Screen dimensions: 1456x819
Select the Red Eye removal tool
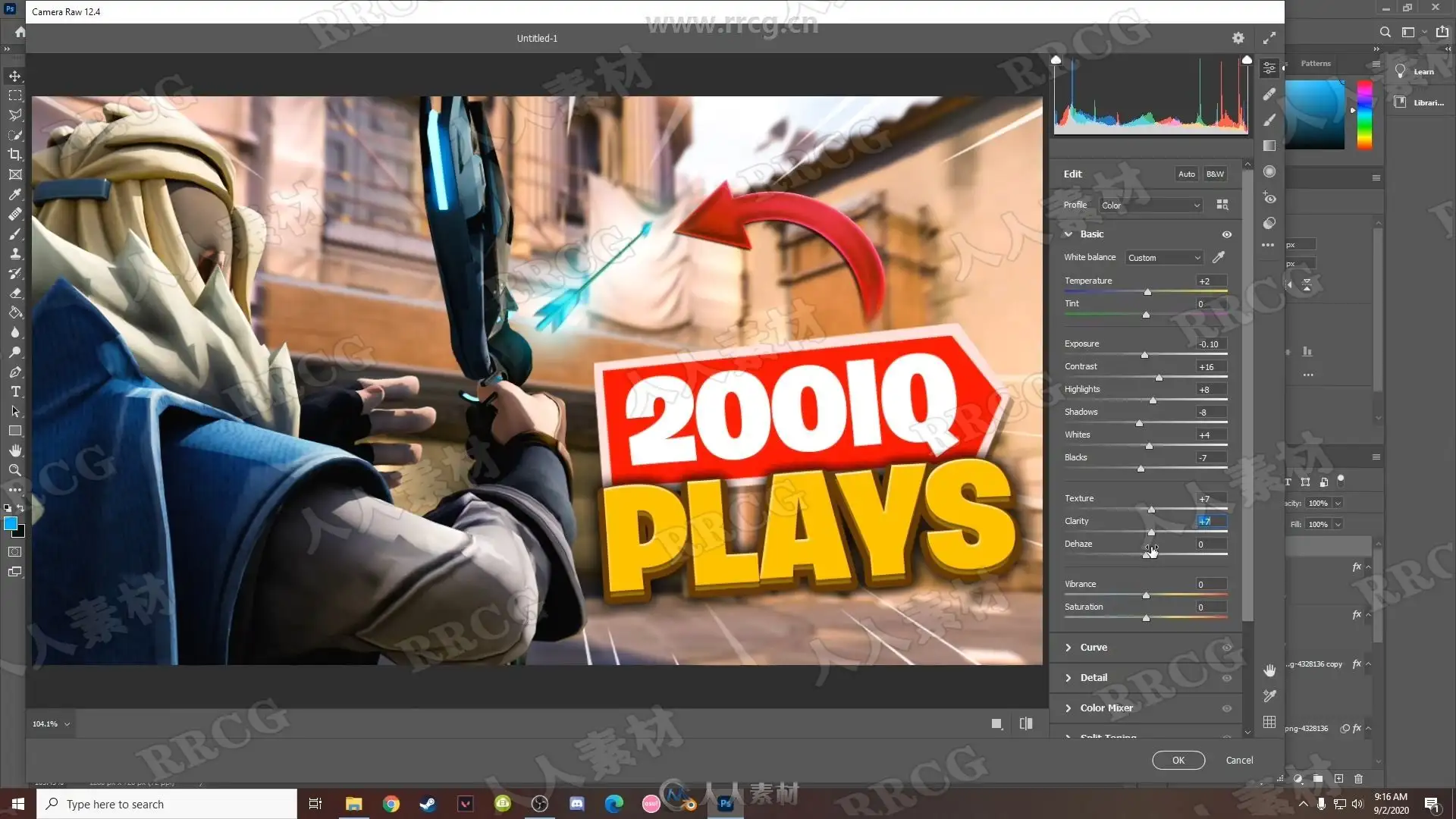point(1269,198)
